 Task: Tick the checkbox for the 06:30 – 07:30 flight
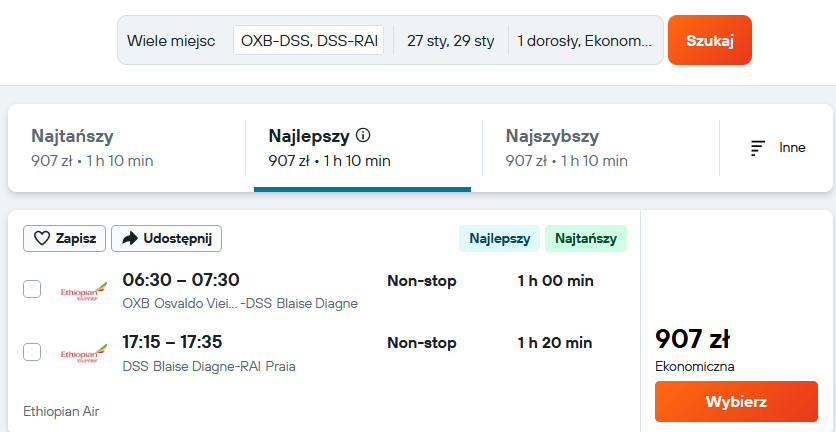pos(32,290)
